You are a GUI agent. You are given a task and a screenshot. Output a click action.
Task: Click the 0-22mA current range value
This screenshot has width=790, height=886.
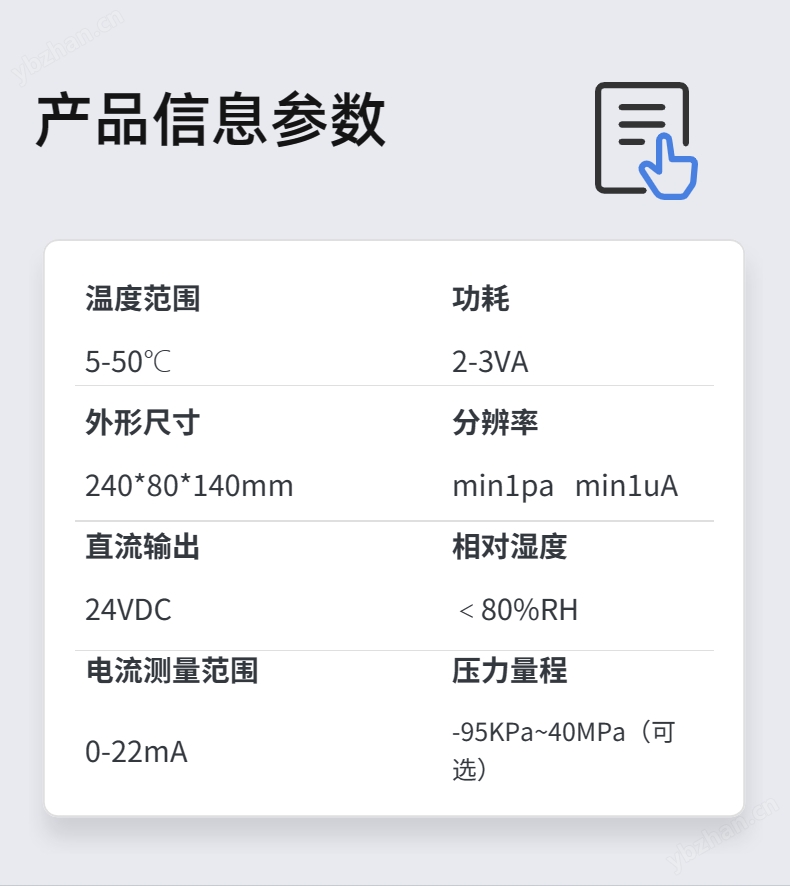coord(136,752)
